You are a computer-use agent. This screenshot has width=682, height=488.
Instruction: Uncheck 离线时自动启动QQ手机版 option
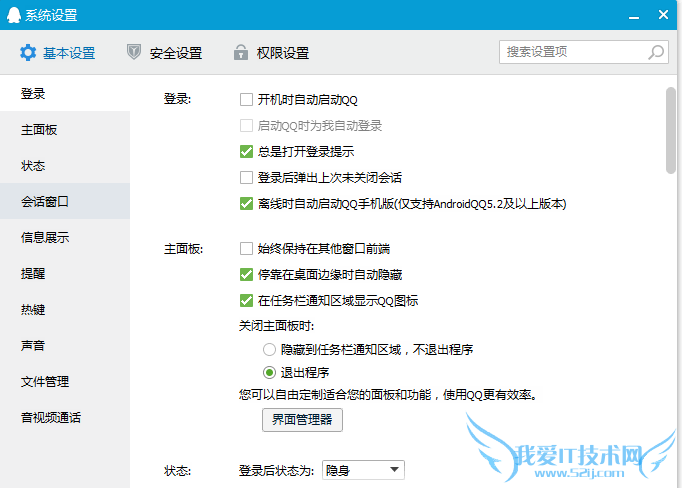[246, 204]
